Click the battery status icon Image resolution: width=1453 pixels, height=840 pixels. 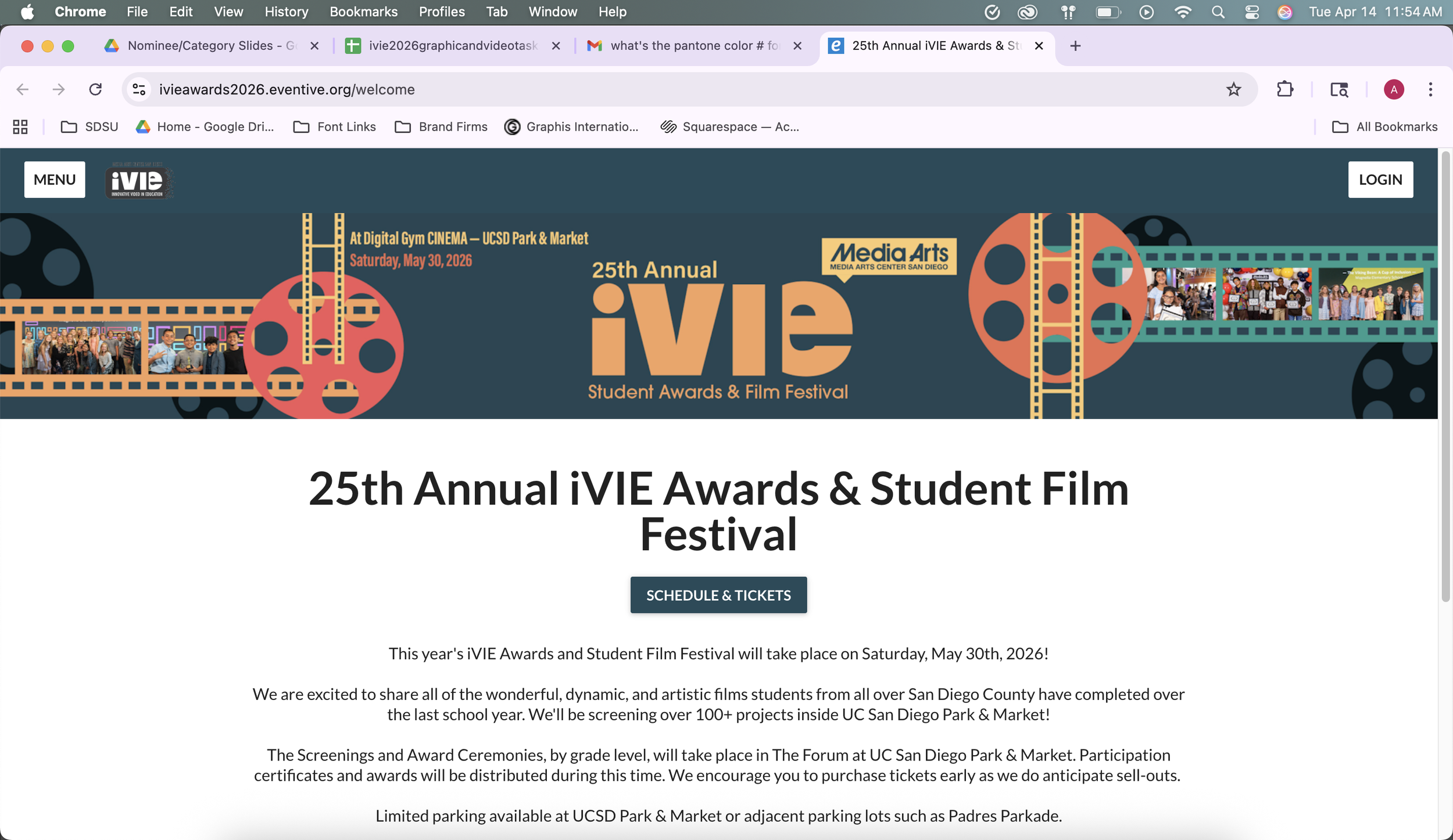tap(1108, 12)
